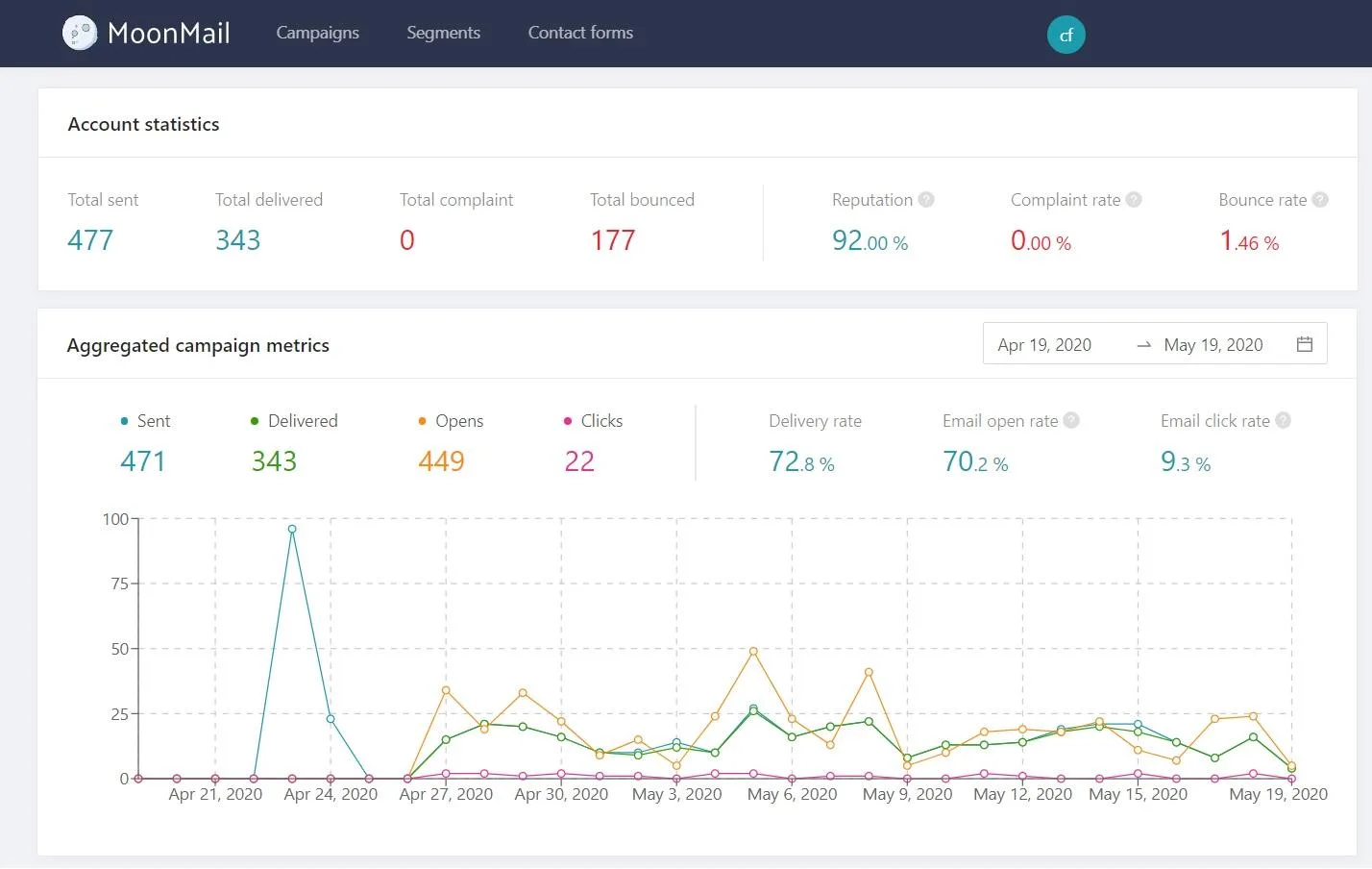Click the Reputation help question icon
Viewport: 1372px width, 869px height.
[926, 200]
